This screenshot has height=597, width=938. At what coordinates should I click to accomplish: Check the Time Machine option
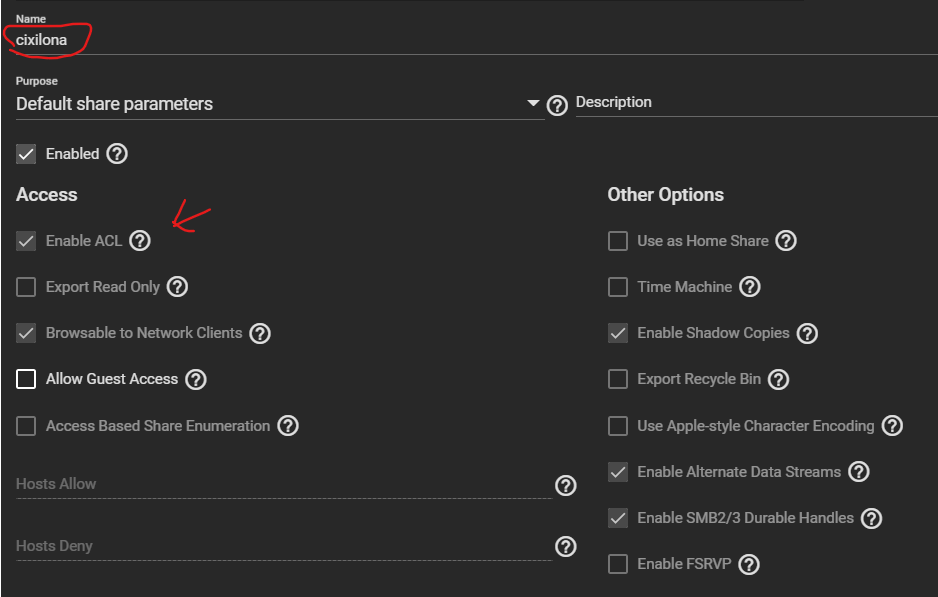click(x=618, y=287)
